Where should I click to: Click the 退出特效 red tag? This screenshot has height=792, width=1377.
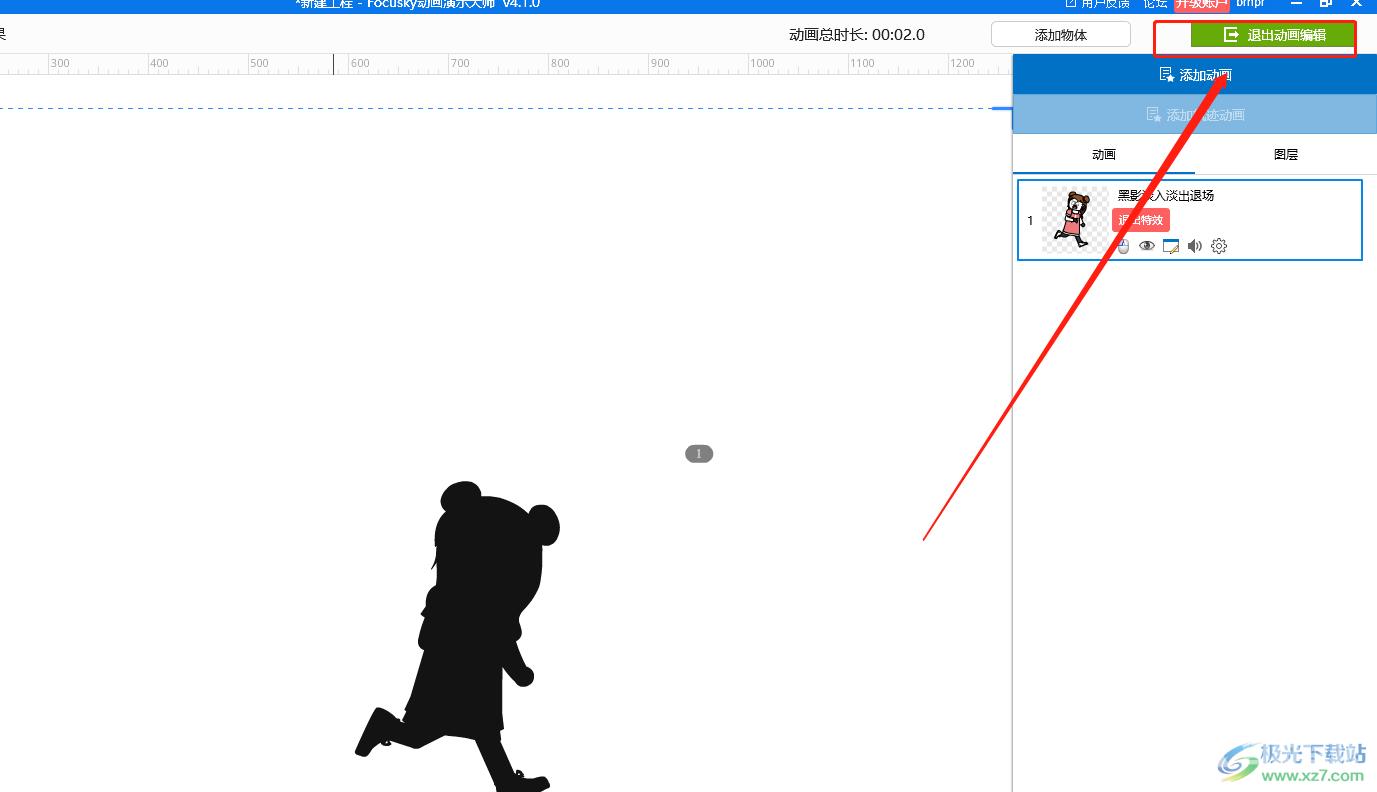(x=1141, y=220)
